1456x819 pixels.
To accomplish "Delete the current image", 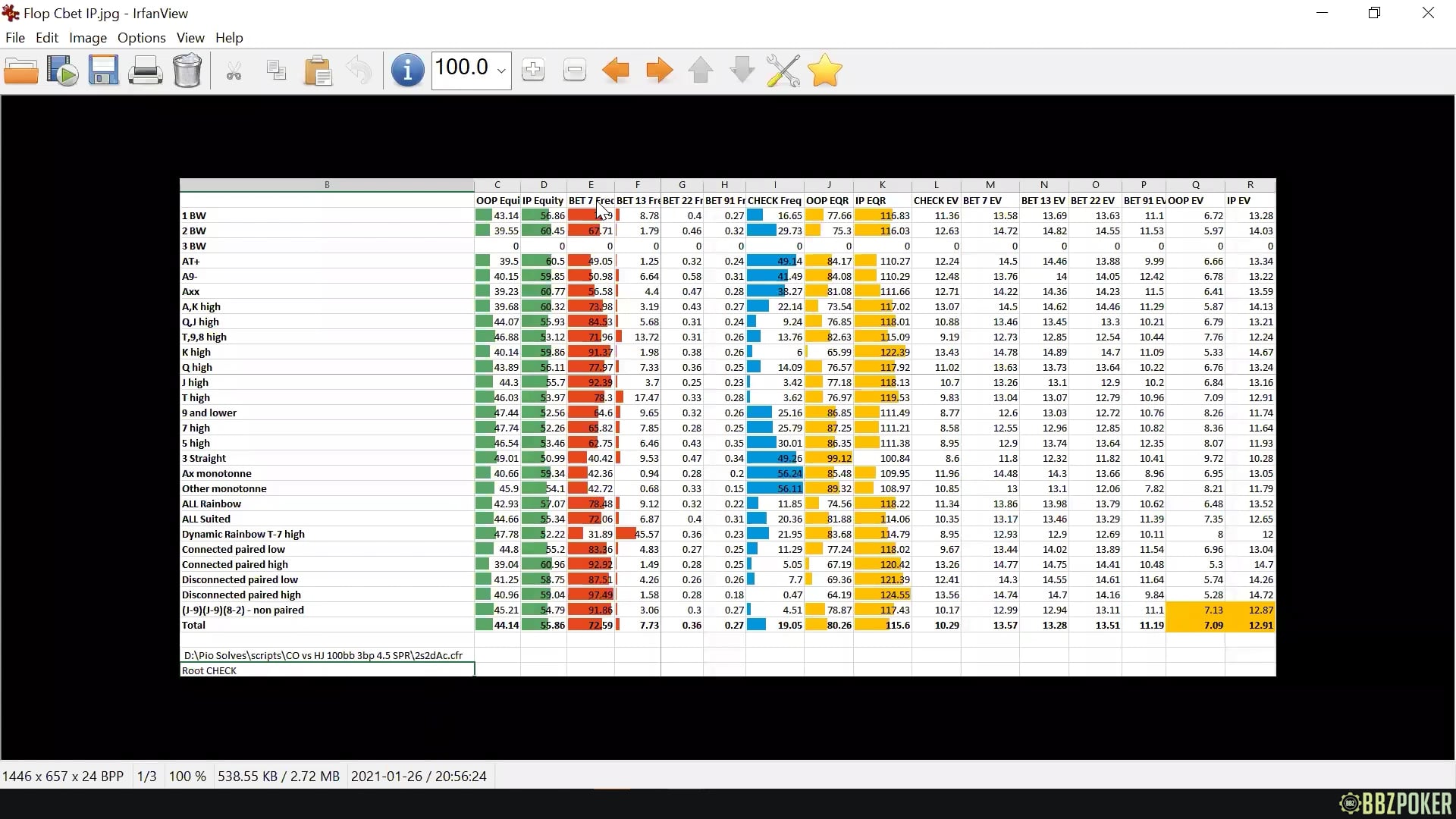I will tap(187, 70).
